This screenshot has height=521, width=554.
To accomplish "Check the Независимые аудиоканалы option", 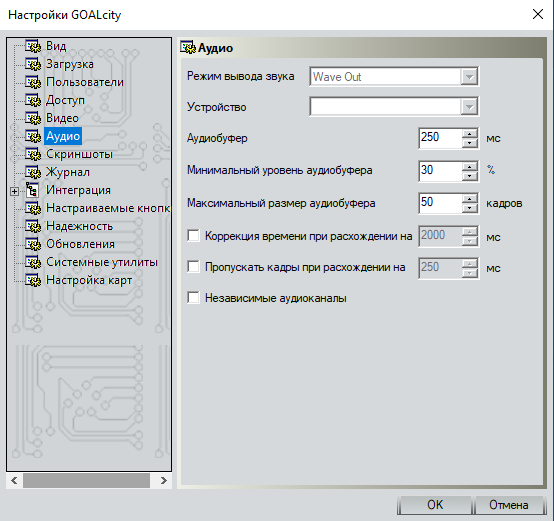I will point(193,298).
